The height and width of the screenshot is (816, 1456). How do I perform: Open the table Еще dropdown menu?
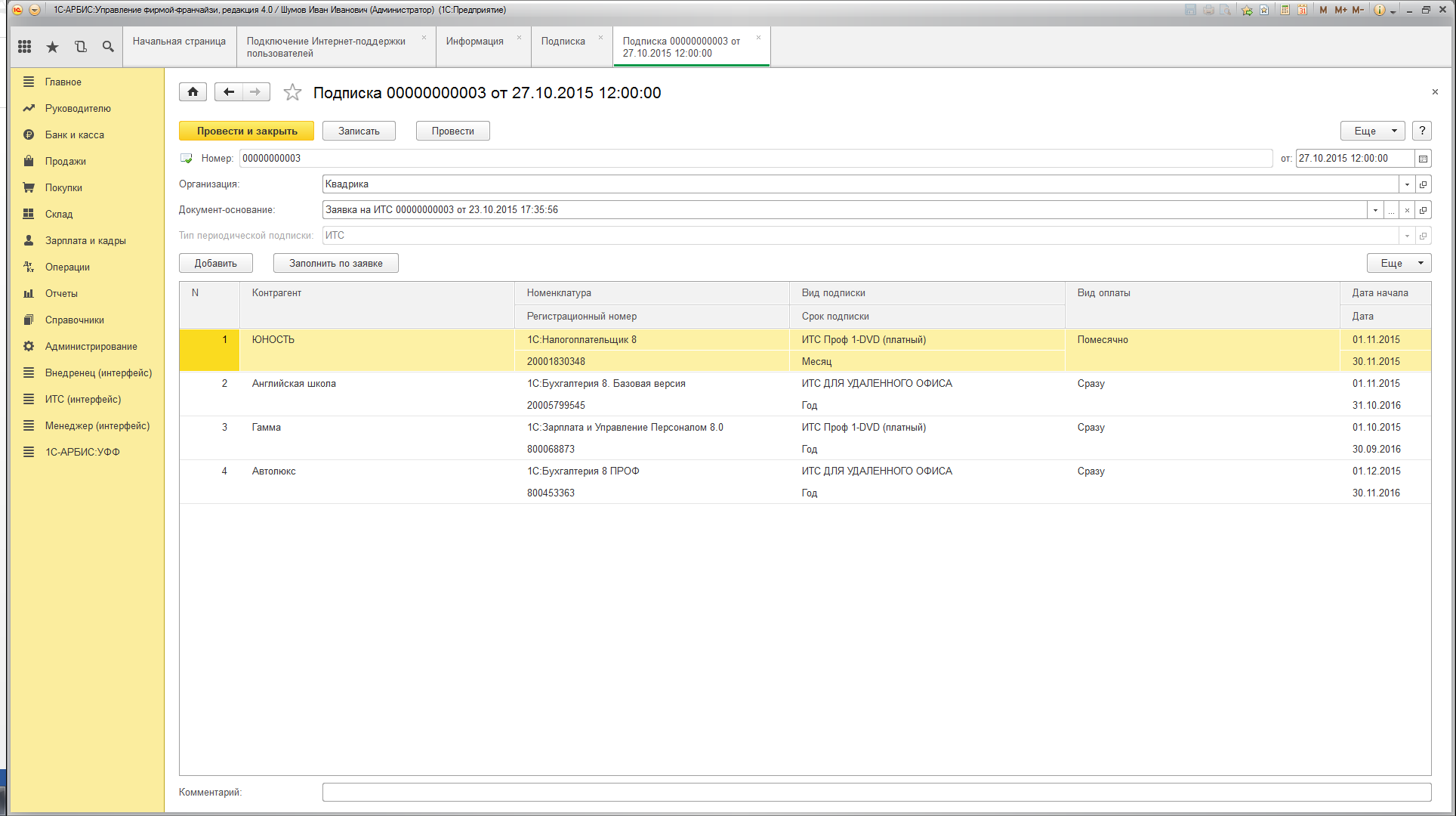(1399, 263)
